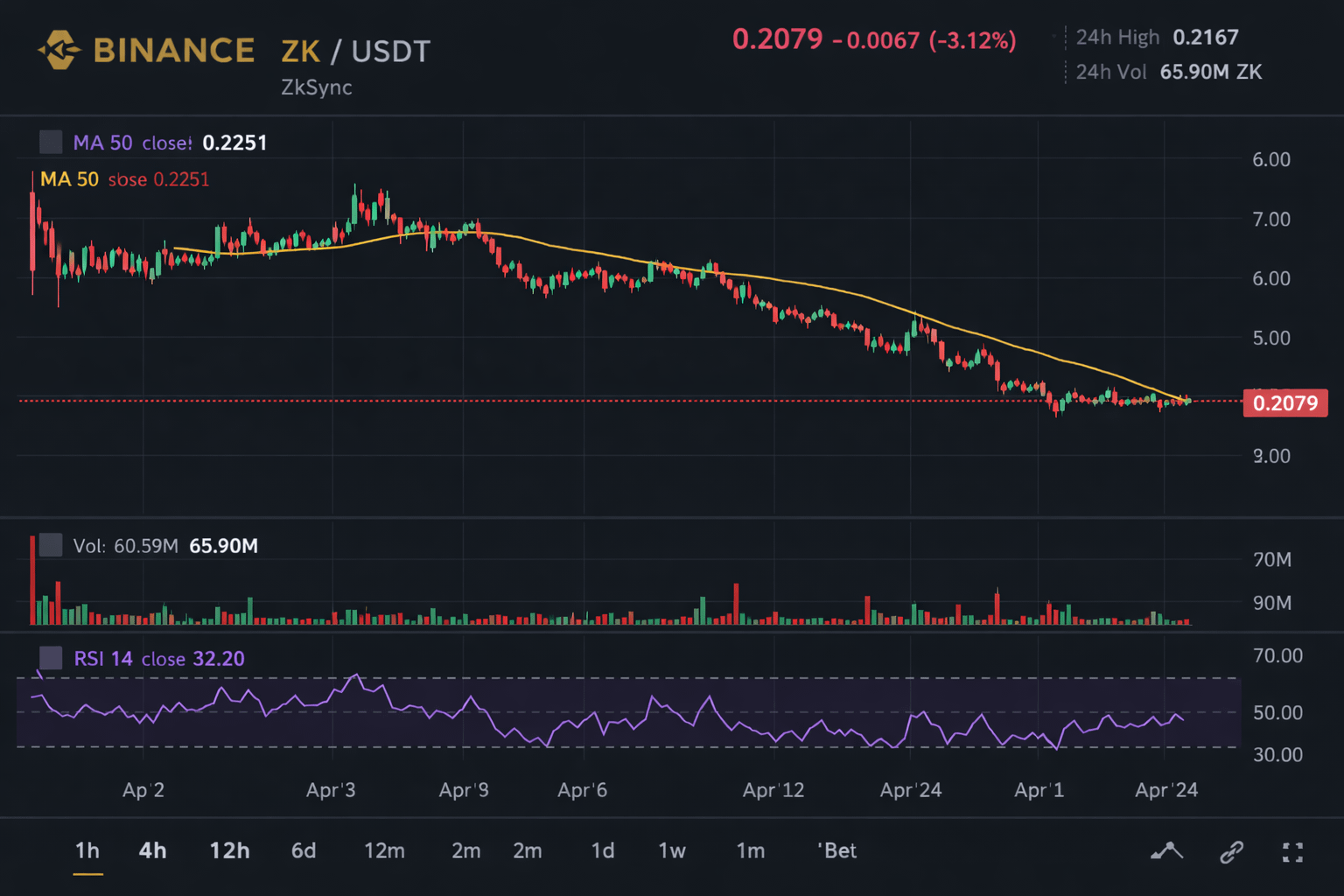
Task: Click the Apr'12 date axis label
Action: coord(773,790)
